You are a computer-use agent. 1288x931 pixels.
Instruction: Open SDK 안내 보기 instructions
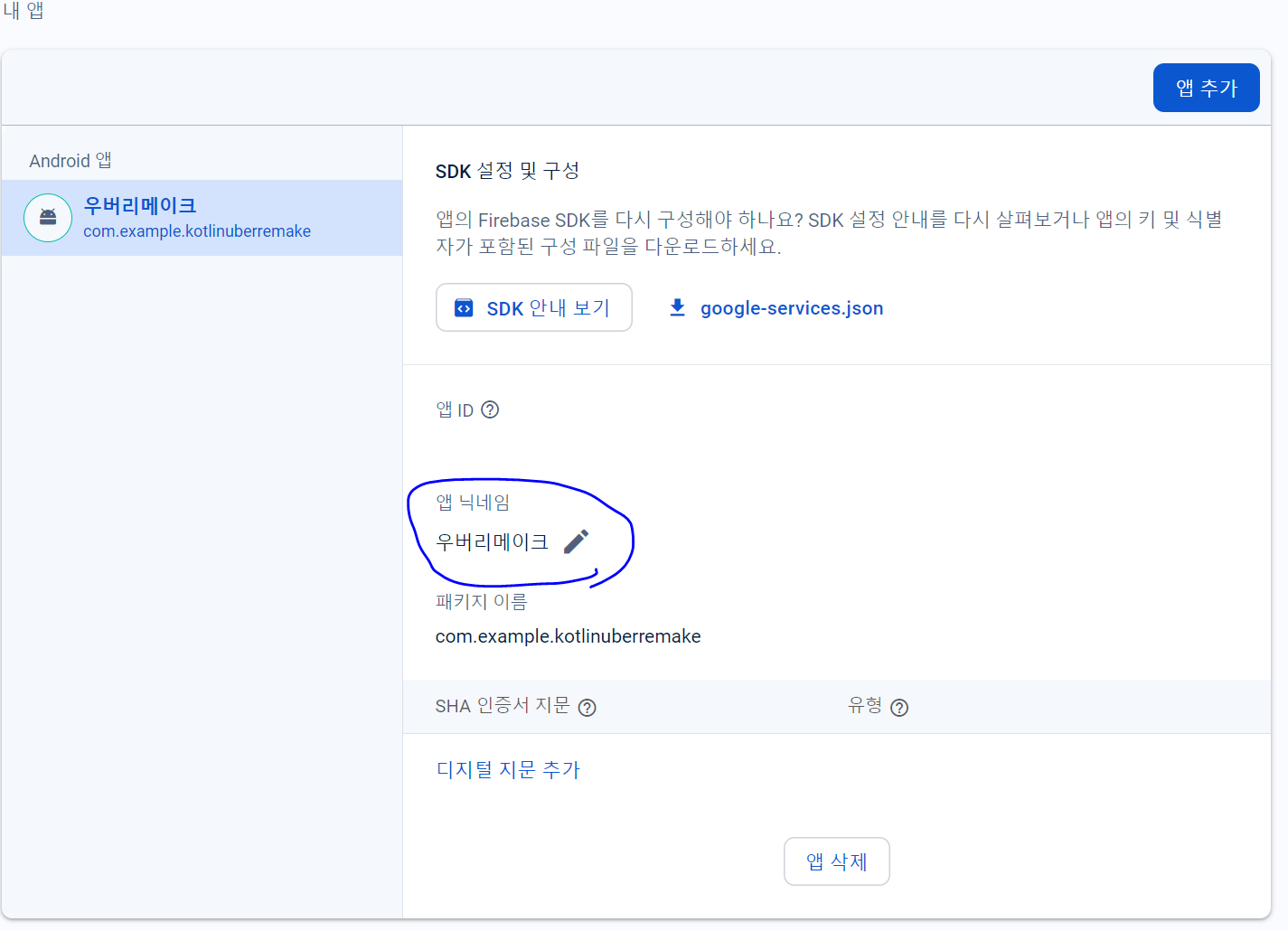coord(533,307)
